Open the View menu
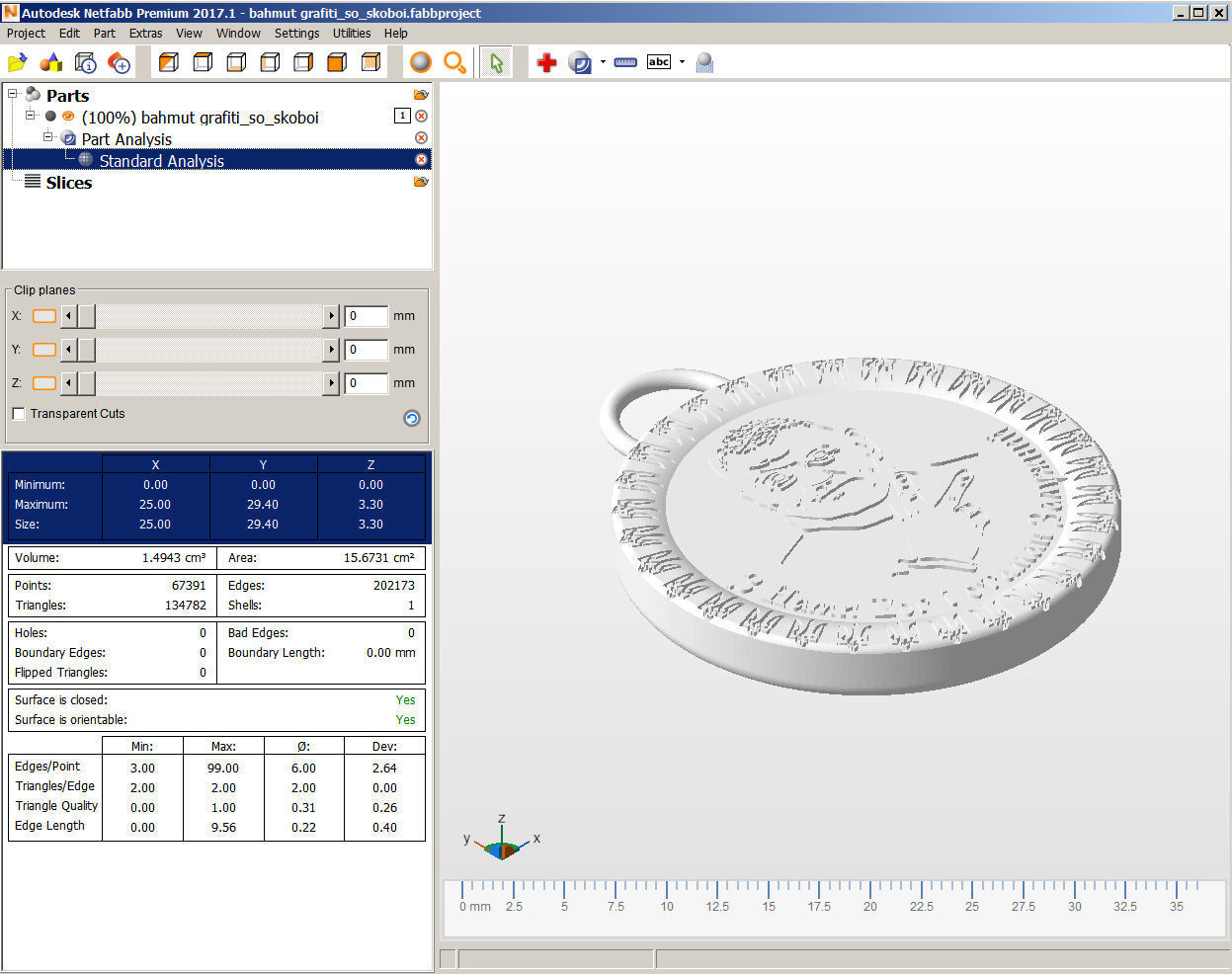Viewport: 1232px width, 974px height. 189,33
